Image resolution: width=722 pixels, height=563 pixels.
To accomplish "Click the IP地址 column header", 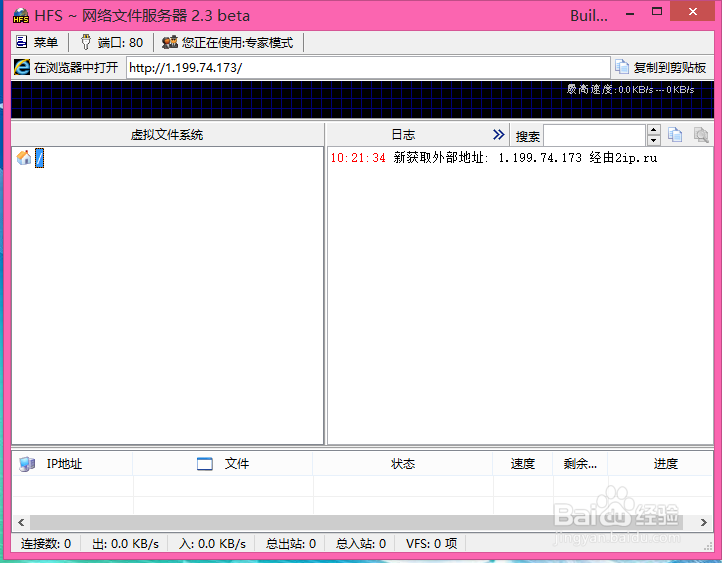I will point(72,464).
